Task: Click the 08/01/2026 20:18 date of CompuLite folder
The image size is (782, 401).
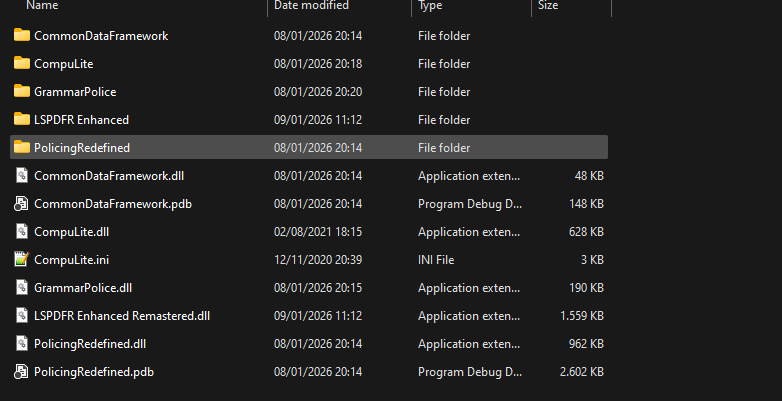Action: [x=318, y=64]
